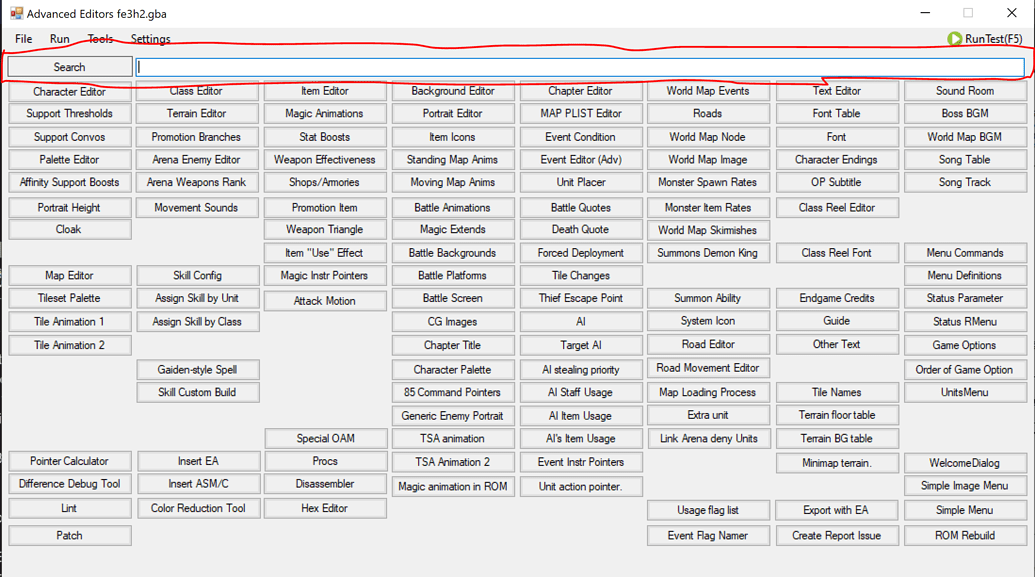Click the Patch button

coord(69,536)
